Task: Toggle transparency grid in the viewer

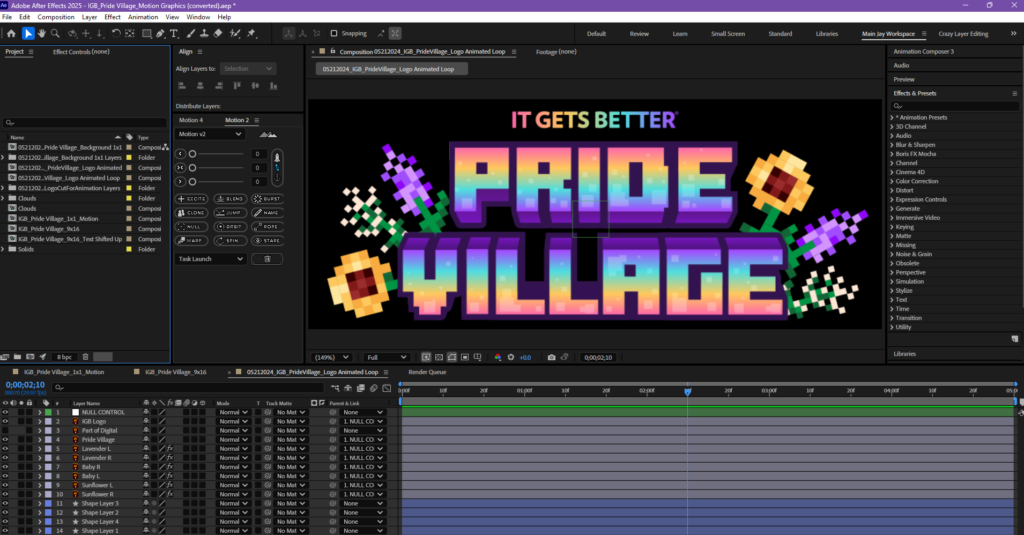Action: tap(439, 357)
